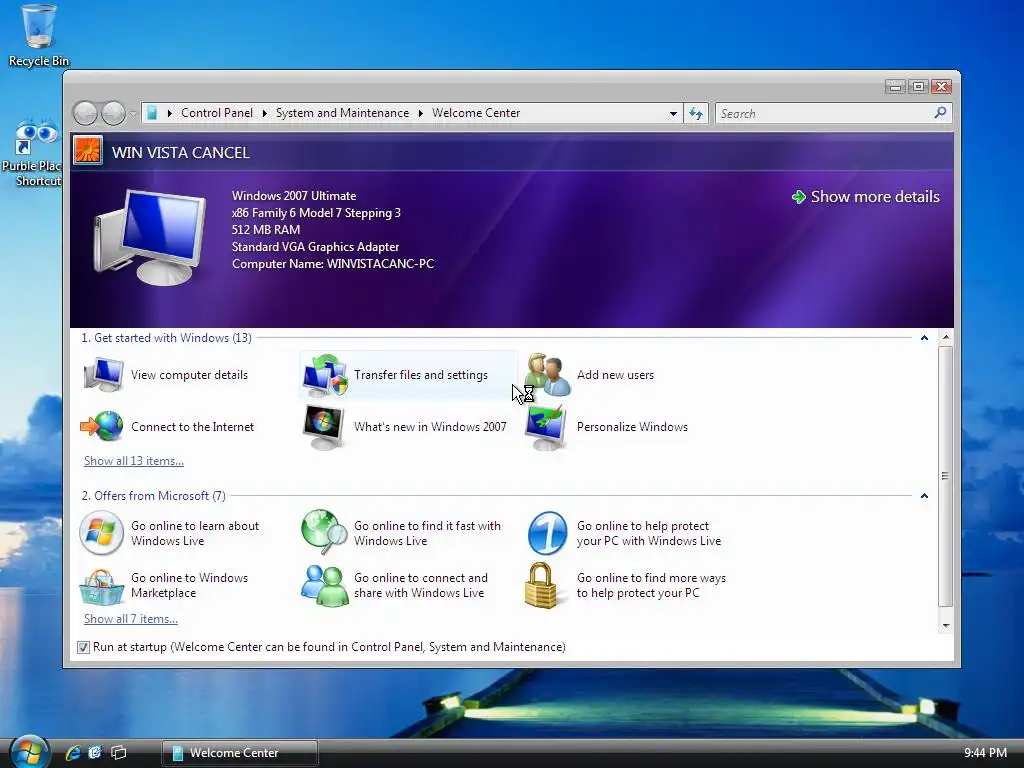Image resolution: width=1024 pixels, height=768 pixels.
Task: Click the 512 MB RAM text
Action: tap(266, 230)
